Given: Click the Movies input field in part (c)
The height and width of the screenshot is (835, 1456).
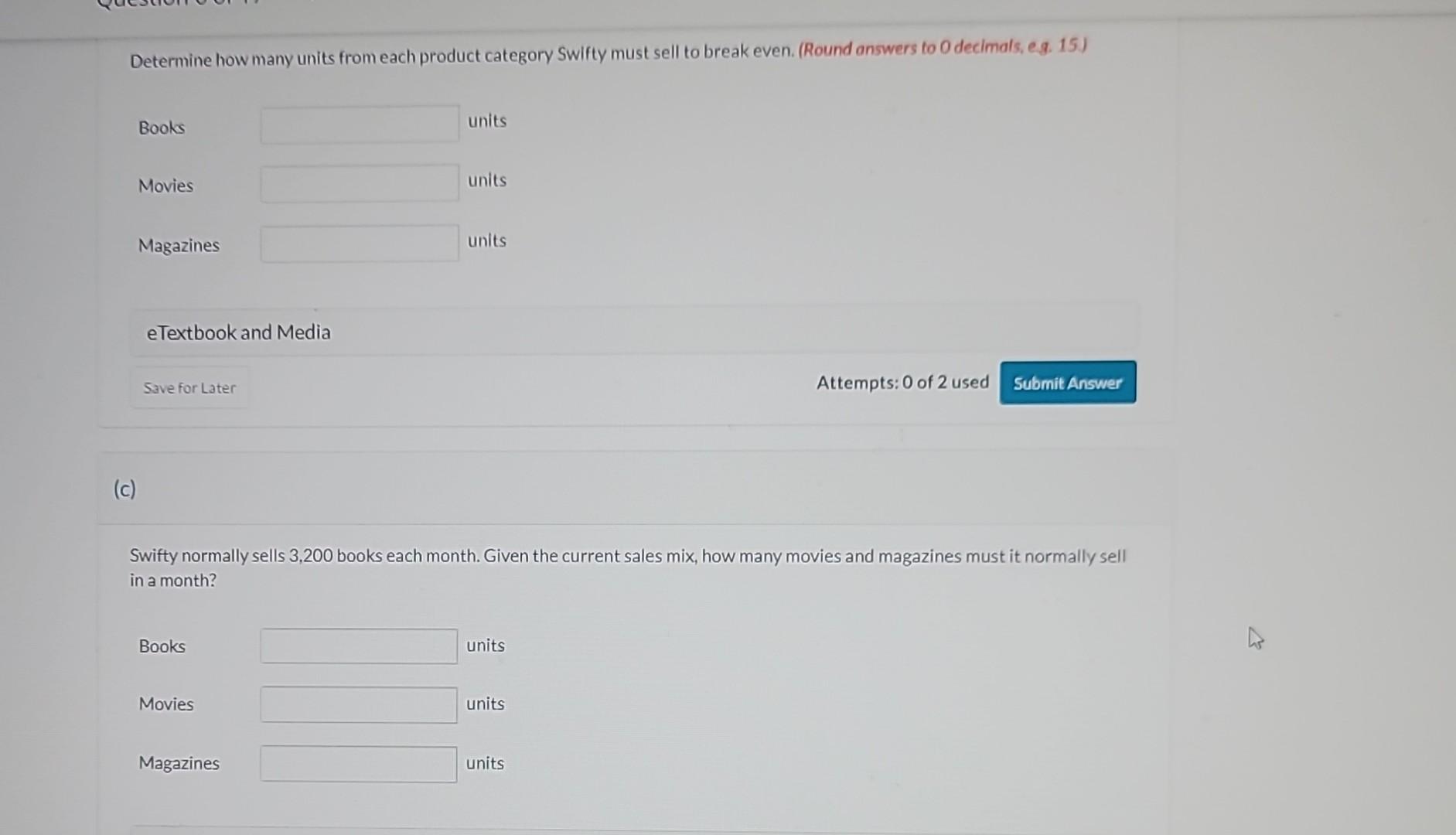Looking at the screenshot, I should 357,704.
